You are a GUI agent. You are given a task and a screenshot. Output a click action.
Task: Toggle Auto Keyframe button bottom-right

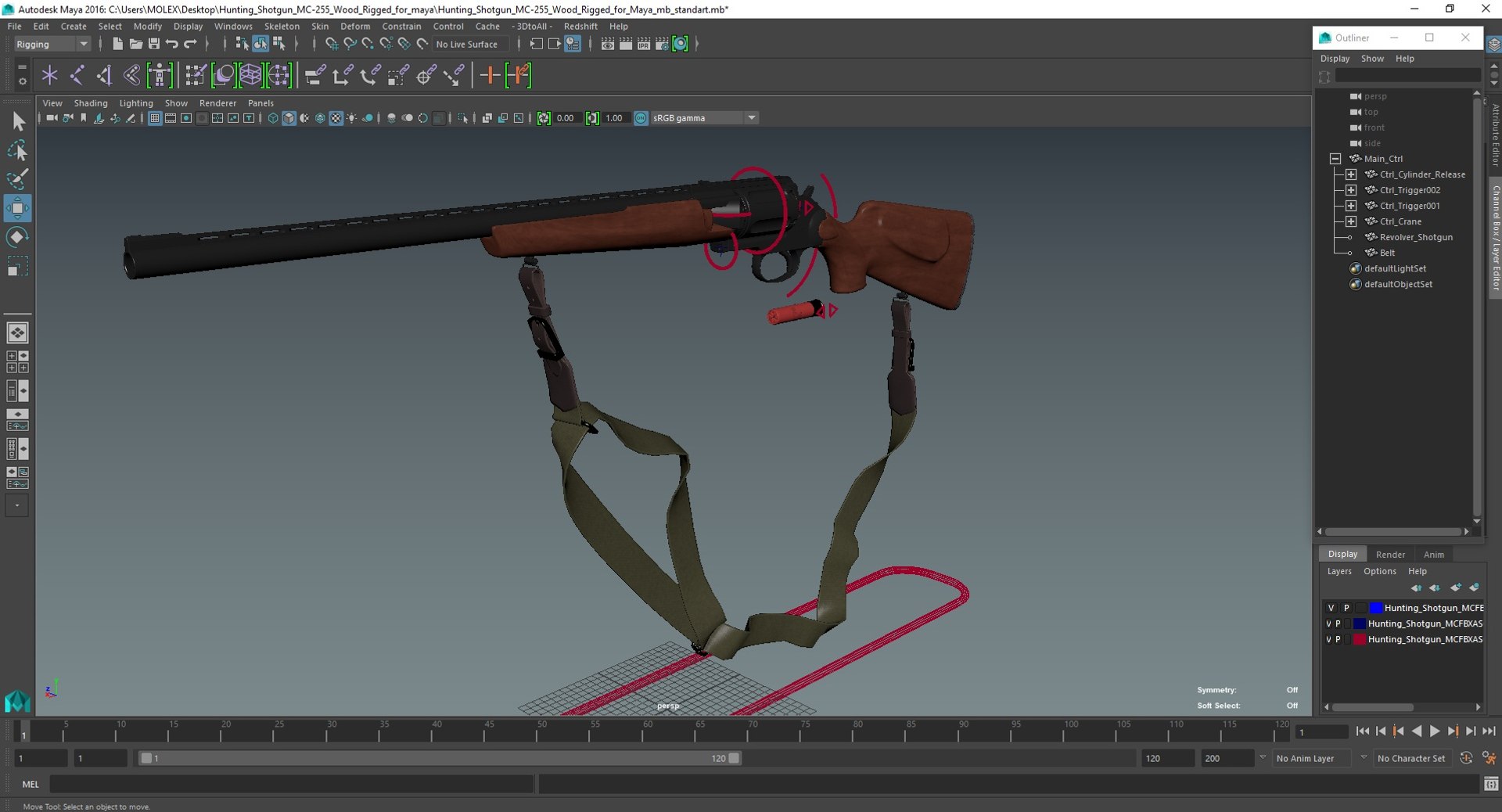(1466, 758)
